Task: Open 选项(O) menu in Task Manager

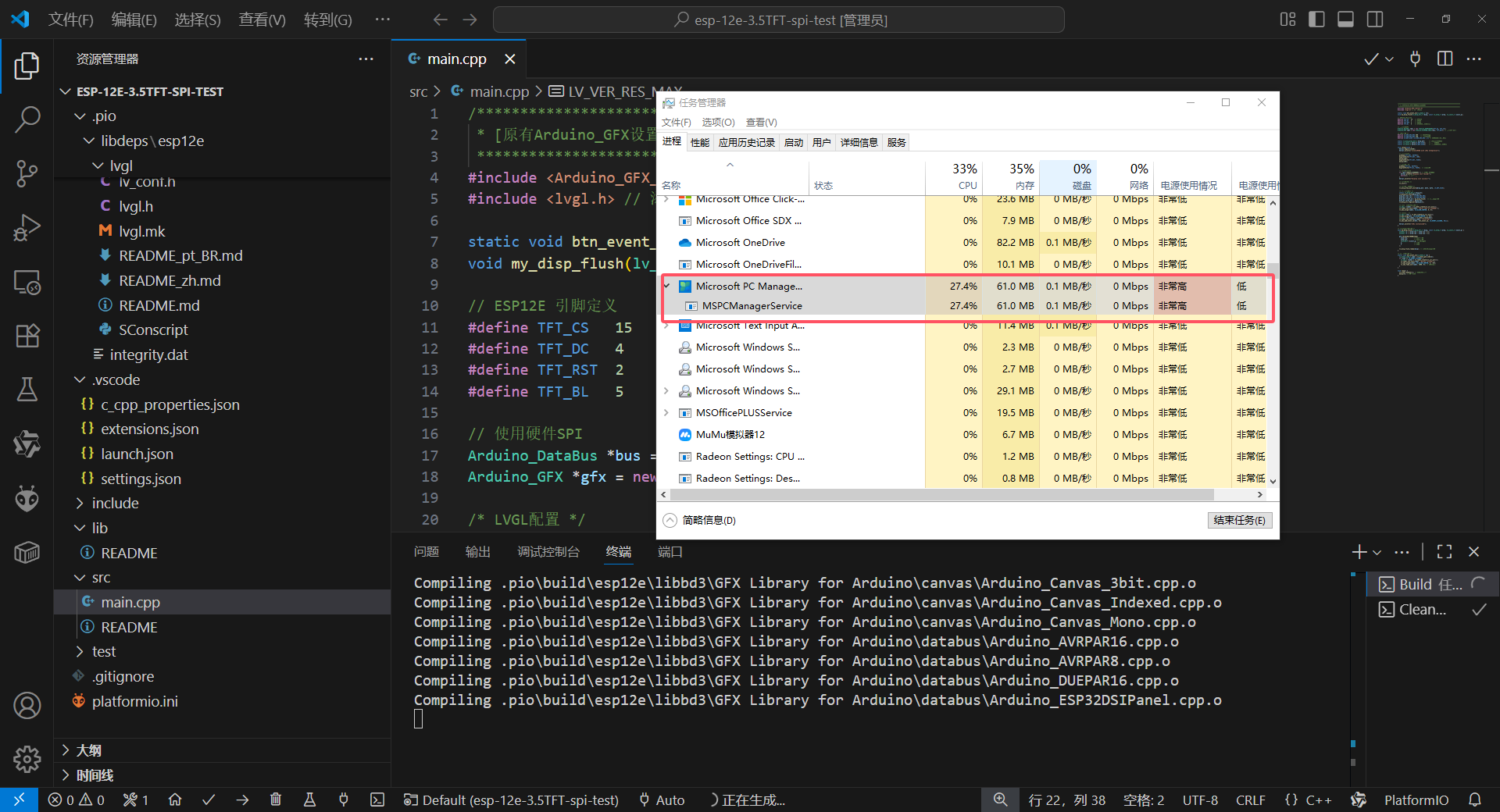Action: pos(718,123)
